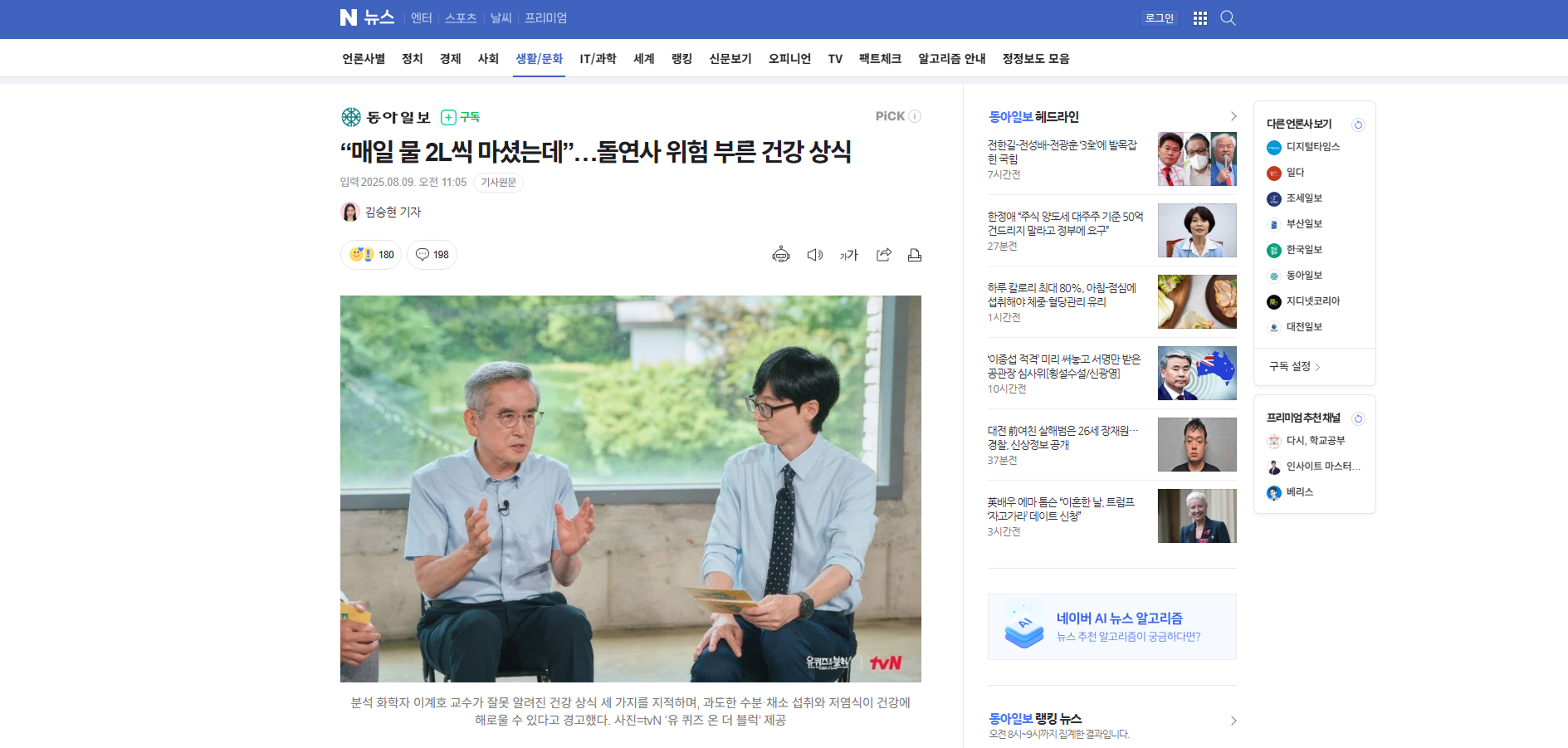1568x748 pixels.
Task: Expand 동아일보 랭킹 뉴스 with arrow
Action: (x=1233, y=721)
